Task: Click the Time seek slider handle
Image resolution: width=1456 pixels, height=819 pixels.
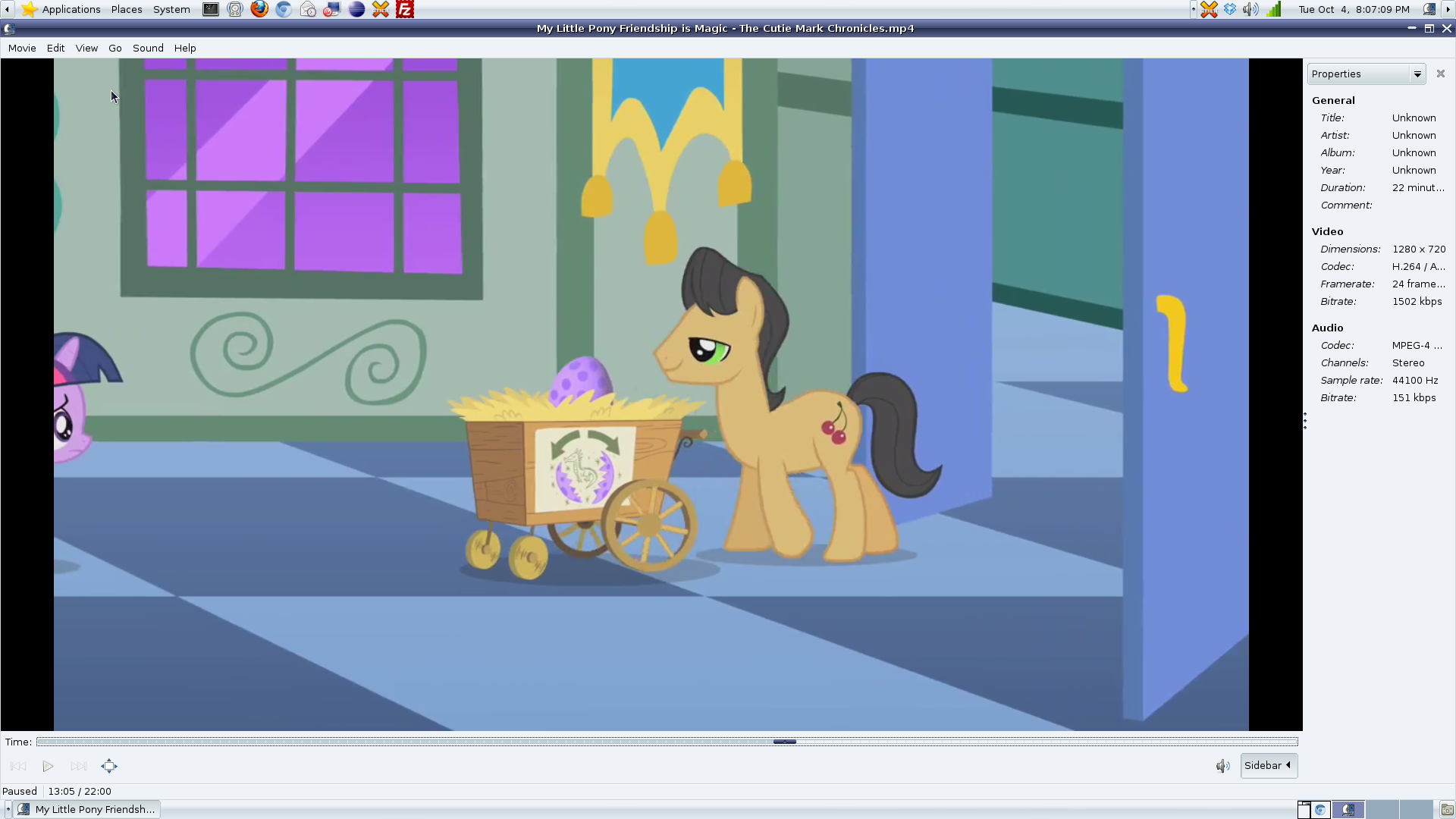Action: (x=785, y=742)
